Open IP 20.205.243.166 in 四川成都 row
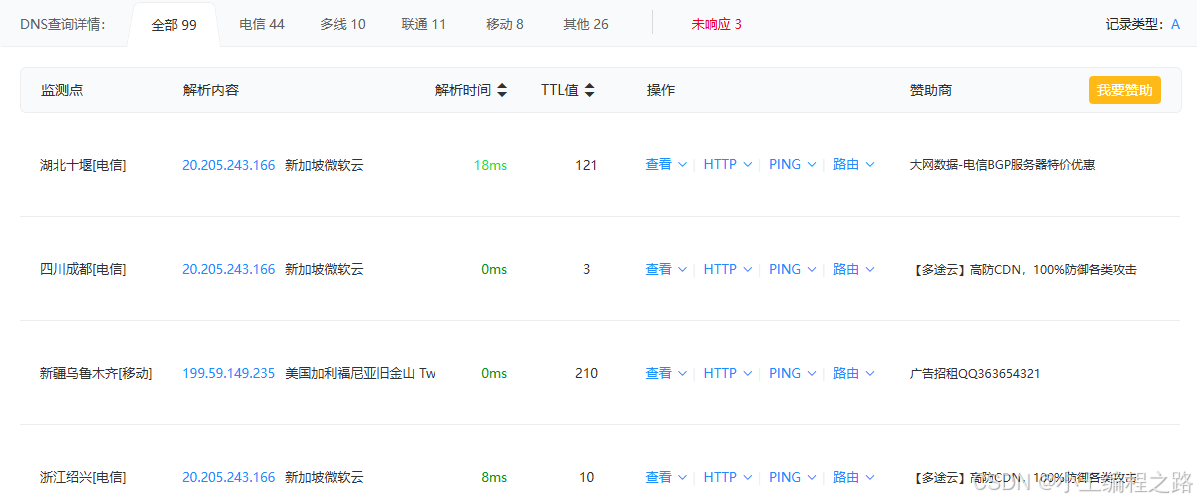The height and width of the screenshot is (502, 1197). pyautogui.click(x=228, y=269)
